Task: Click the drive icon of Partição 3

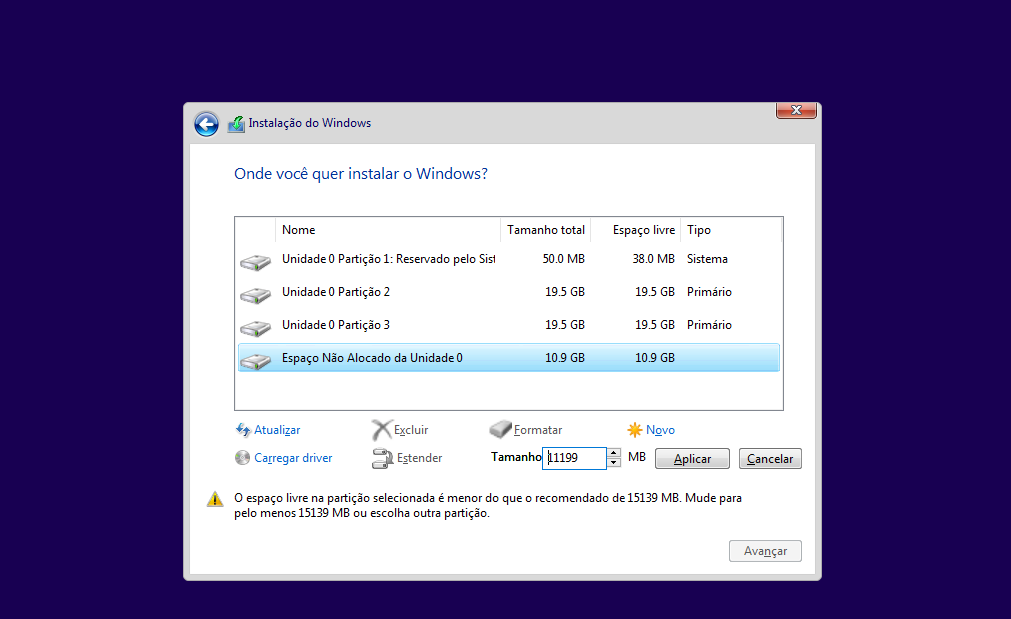Action: [x=255, y=328]
